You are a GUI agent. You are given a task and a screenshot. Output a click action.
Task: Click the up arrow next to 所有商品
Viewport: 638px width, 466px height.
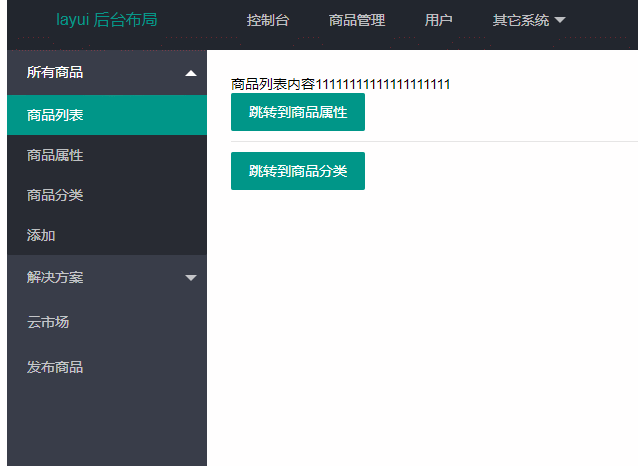coord(191,73)
